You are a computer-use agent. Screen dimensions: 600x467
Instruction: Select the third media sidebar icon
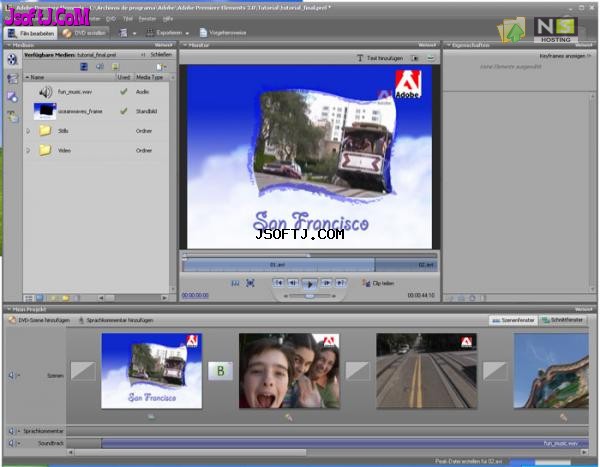coord(12,97)
